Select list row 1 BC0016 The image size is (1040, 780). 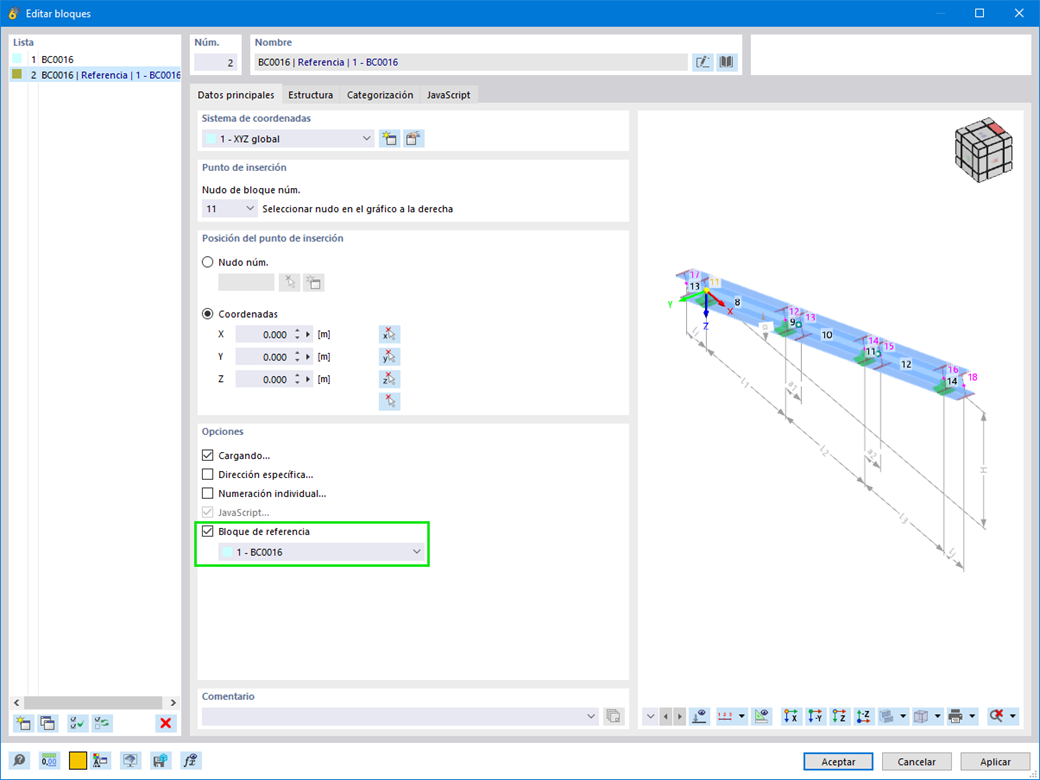(x=95, y=59)
